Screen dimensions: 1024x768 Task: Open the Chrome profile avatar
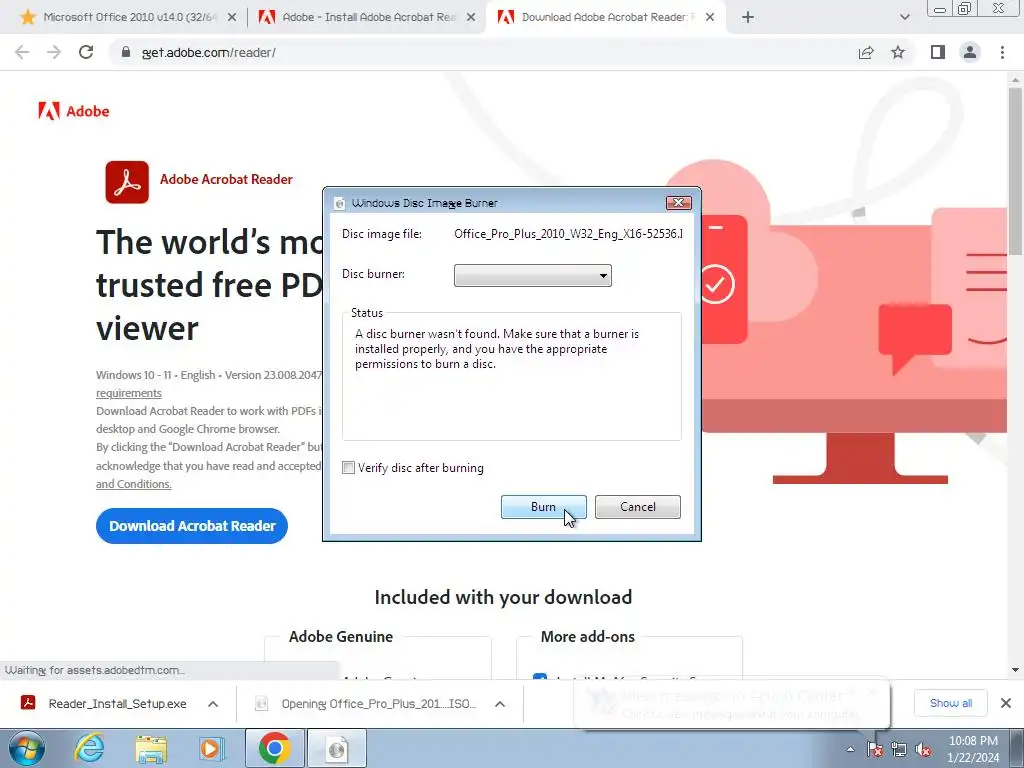[x=970, y=52]
